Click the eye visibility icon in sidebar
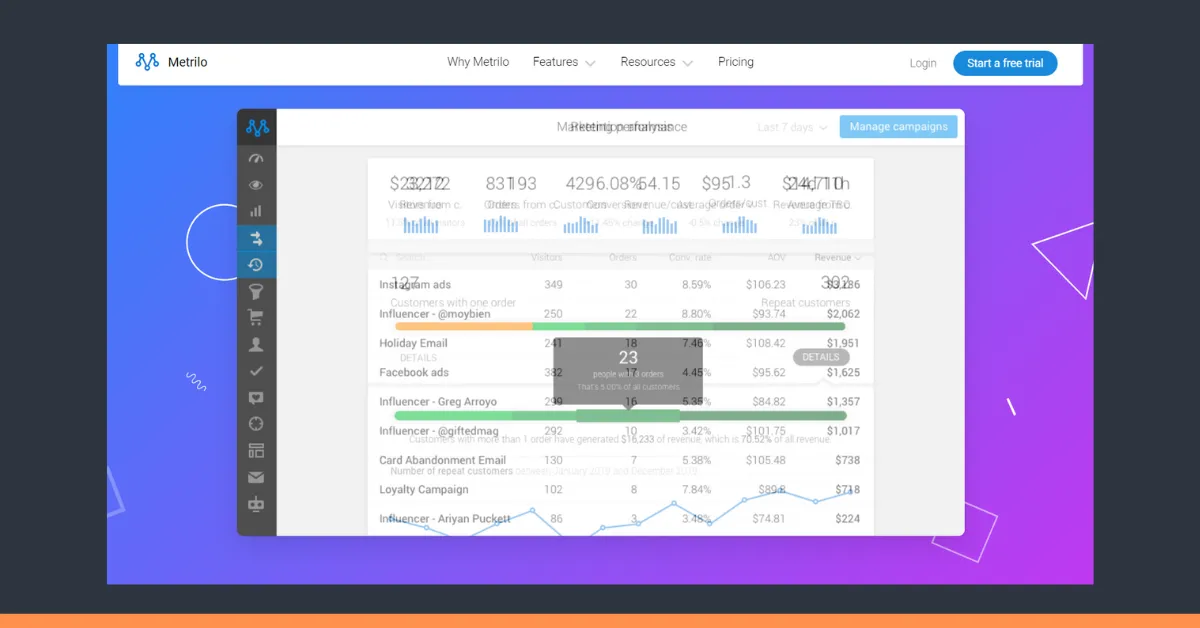The image size is (1200, 628). tap(256, 186)
